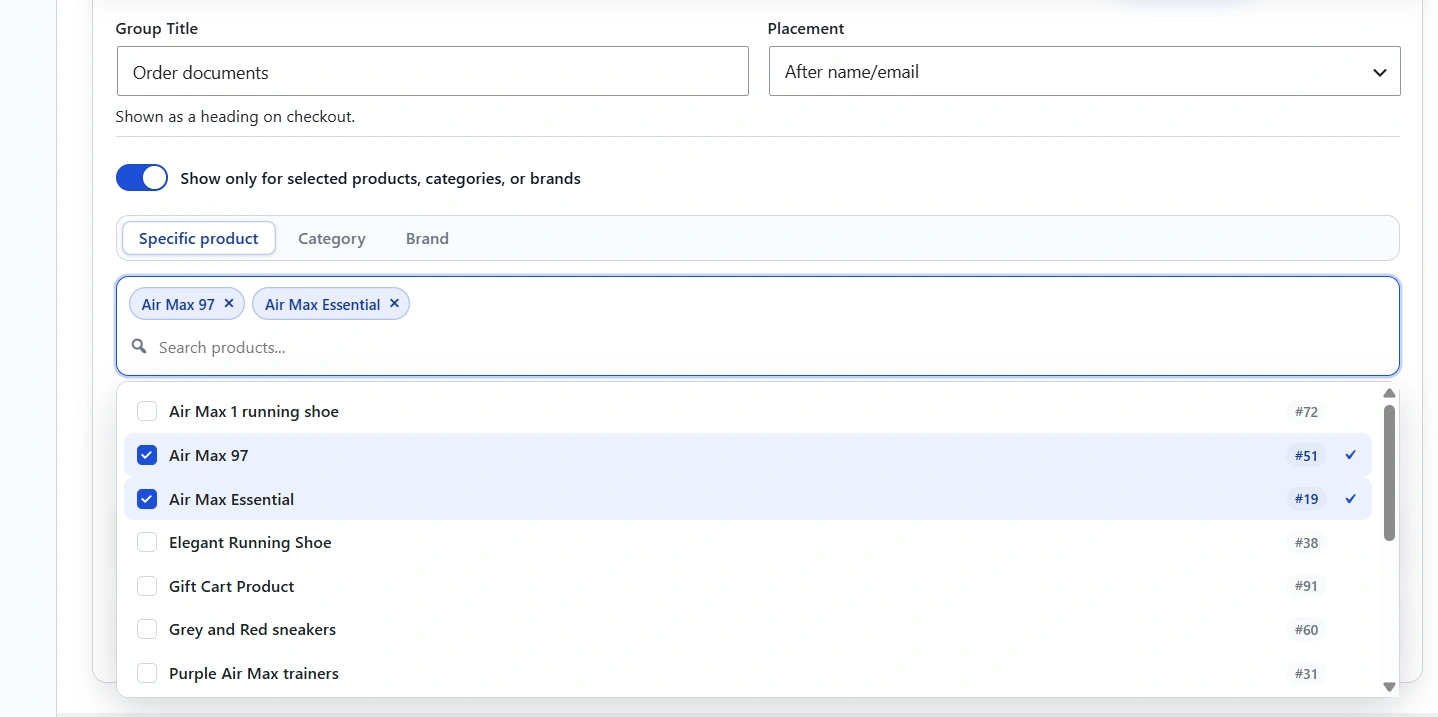Click the Group Title field label
The height and width of the screenshot is (717, 1438).
[x=157, y=28]
